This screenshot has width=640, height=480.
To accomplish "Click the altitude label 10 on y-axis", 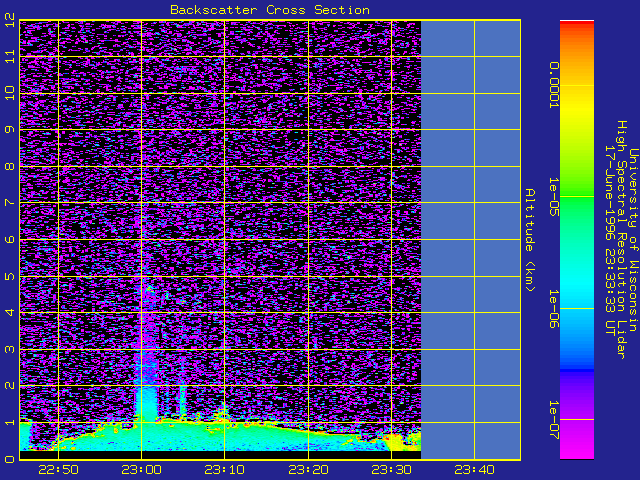I will pyautogui.click(x=10, y=93).
